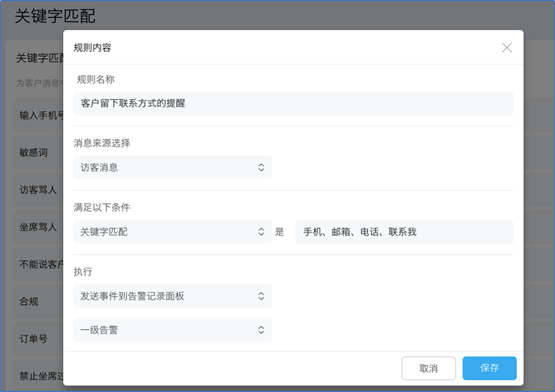Click the keywords field containing 手机、邮箱
Image resolution: width=555 pixels, height=392 pixels.
click(x=404, y=232)
